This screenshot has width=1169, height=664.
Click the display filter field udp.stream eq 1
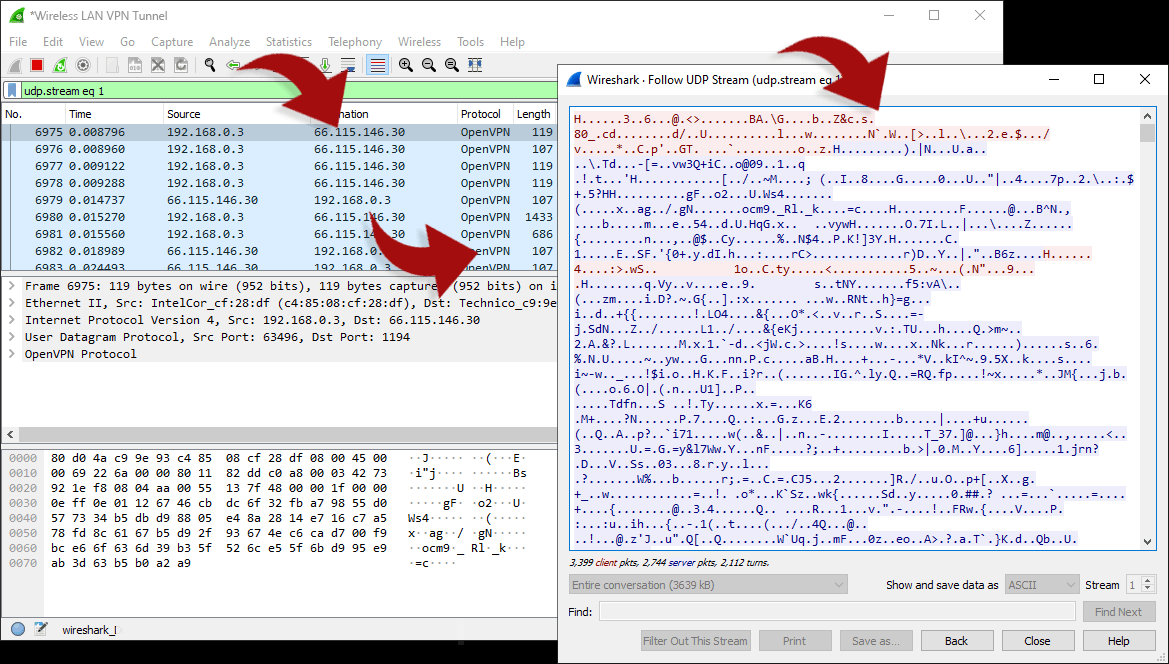289,91
